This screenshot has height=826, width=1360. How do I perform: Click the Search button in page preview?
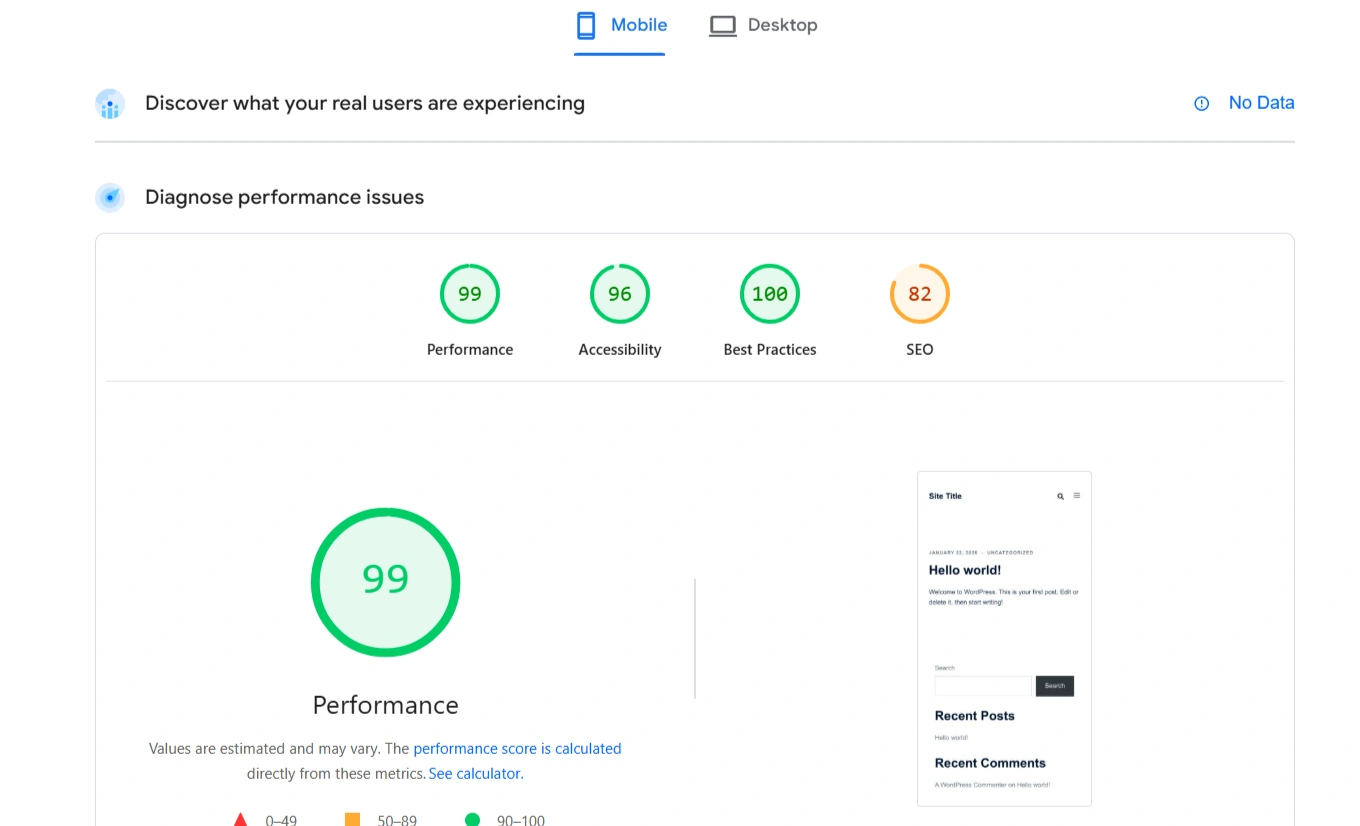tap(1055, 686)
